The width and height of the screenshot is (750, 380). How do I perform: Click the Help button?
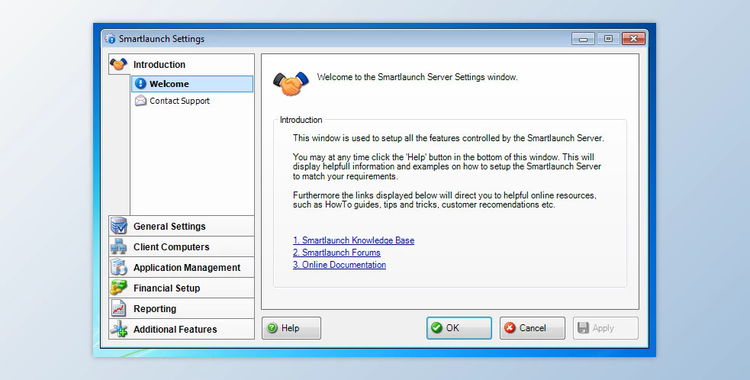[291, 328]
